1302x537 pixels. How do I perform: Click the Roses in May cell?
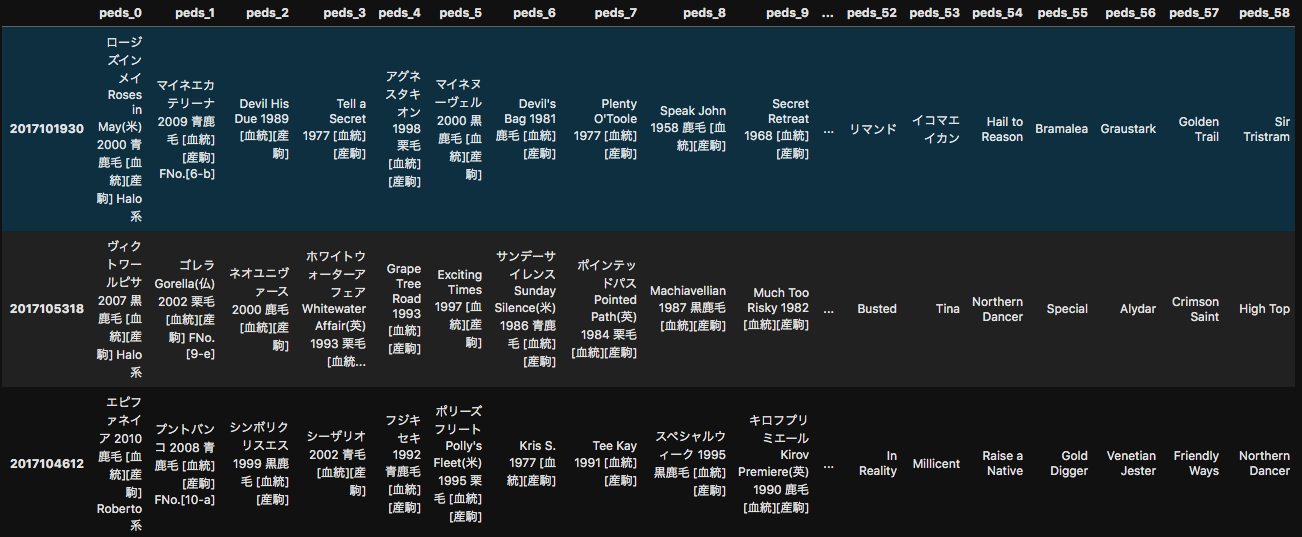point(120,129)
